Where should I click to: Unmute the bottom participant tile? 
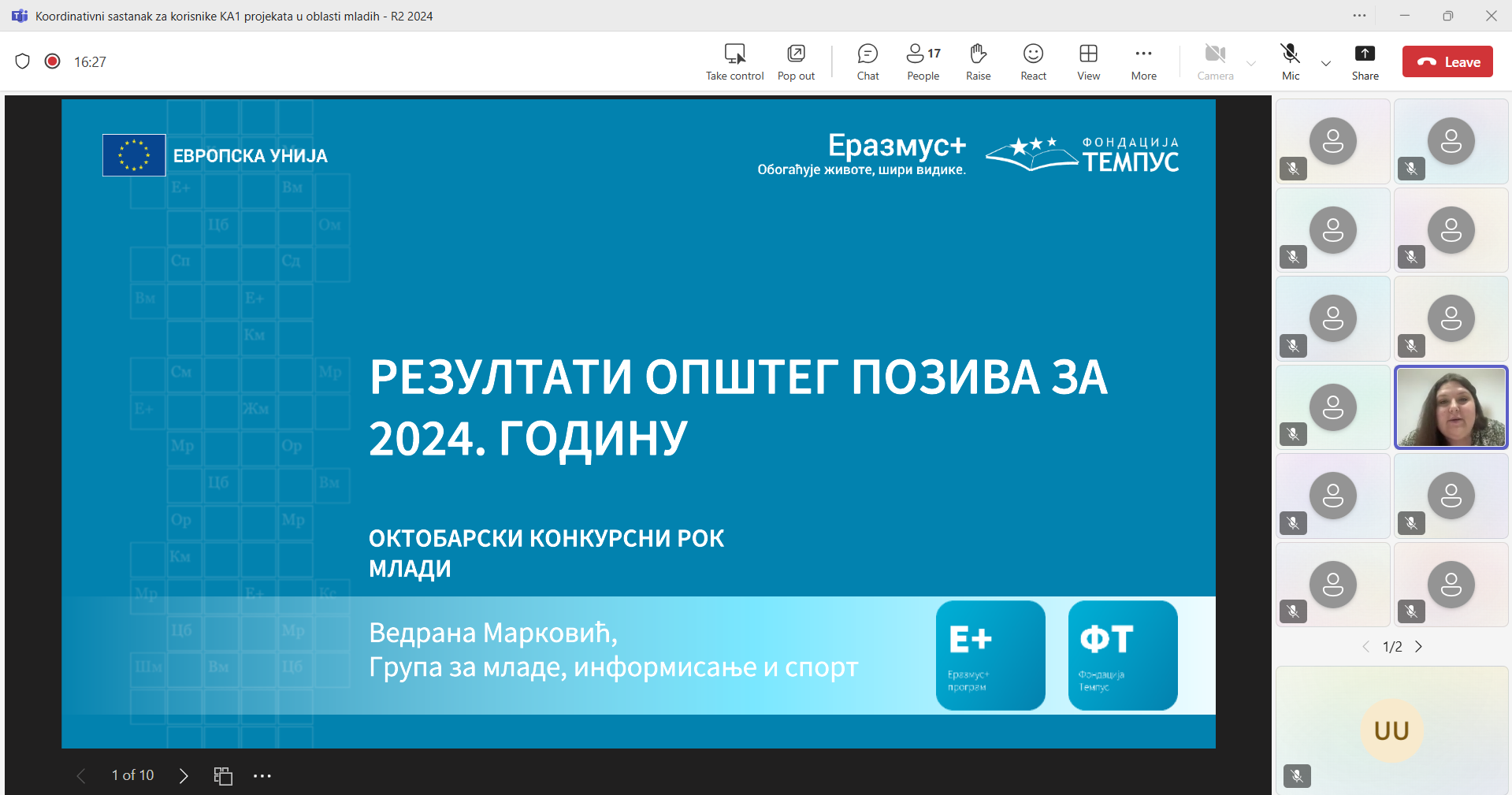coord(1297,776)
